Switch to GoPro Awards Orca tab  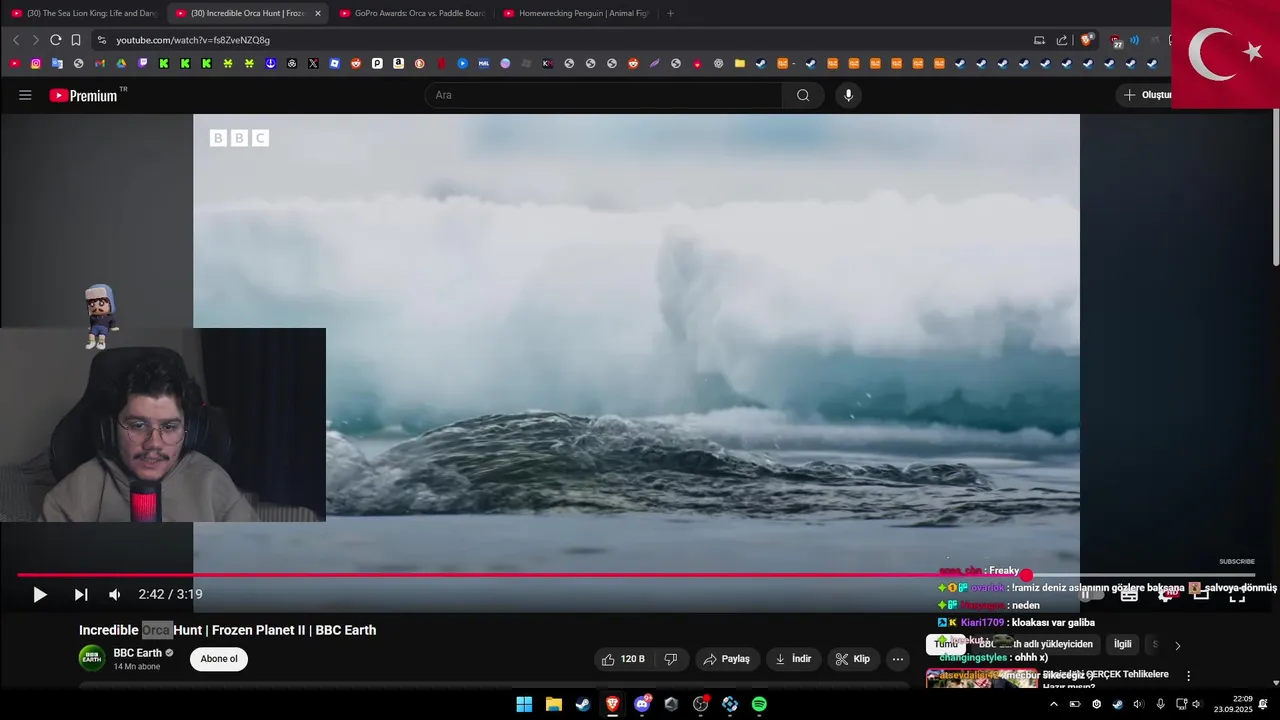[x=412, y=13]
